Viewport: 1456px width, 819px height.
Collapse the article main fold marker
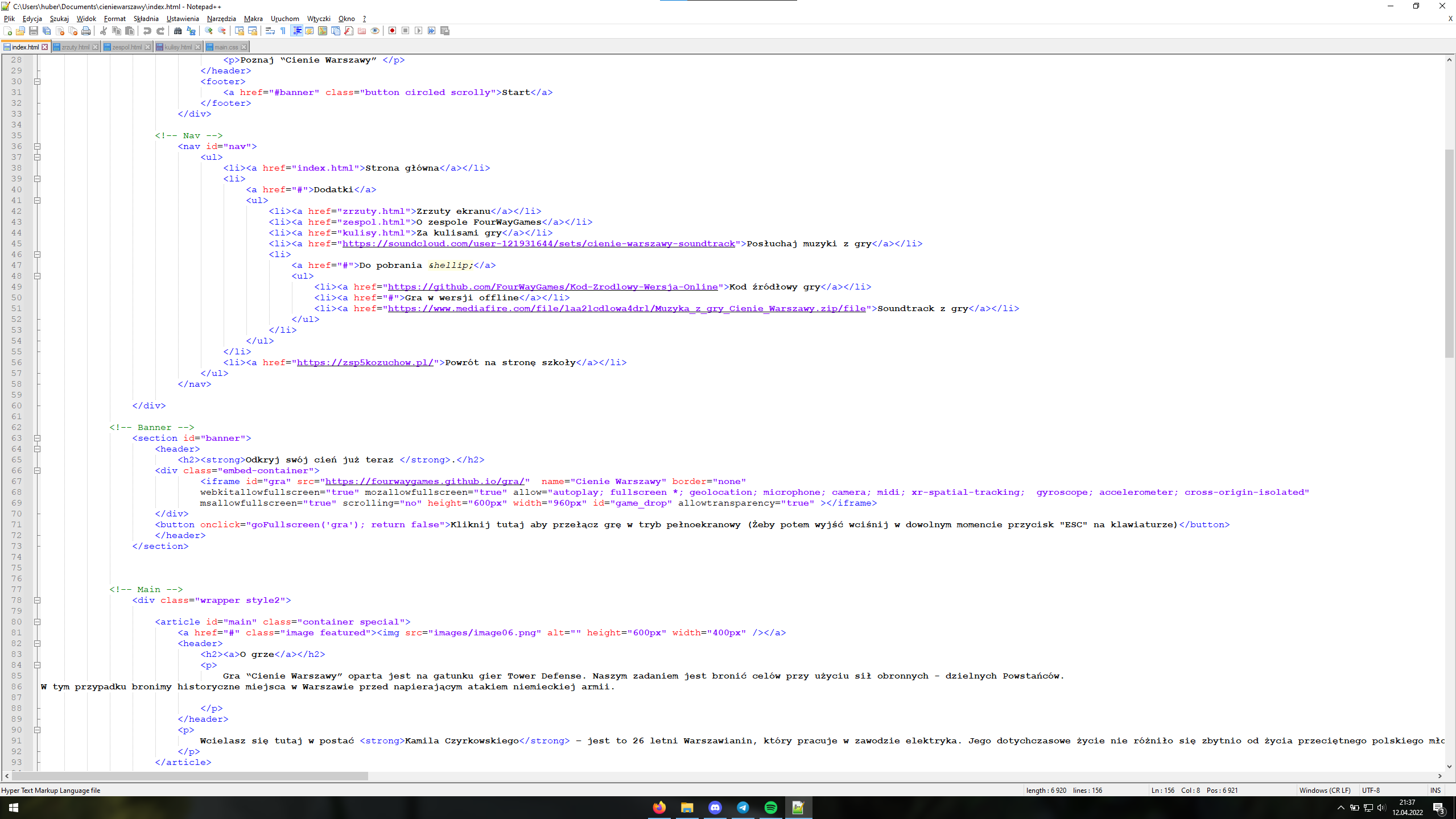(x=37, y=622)
